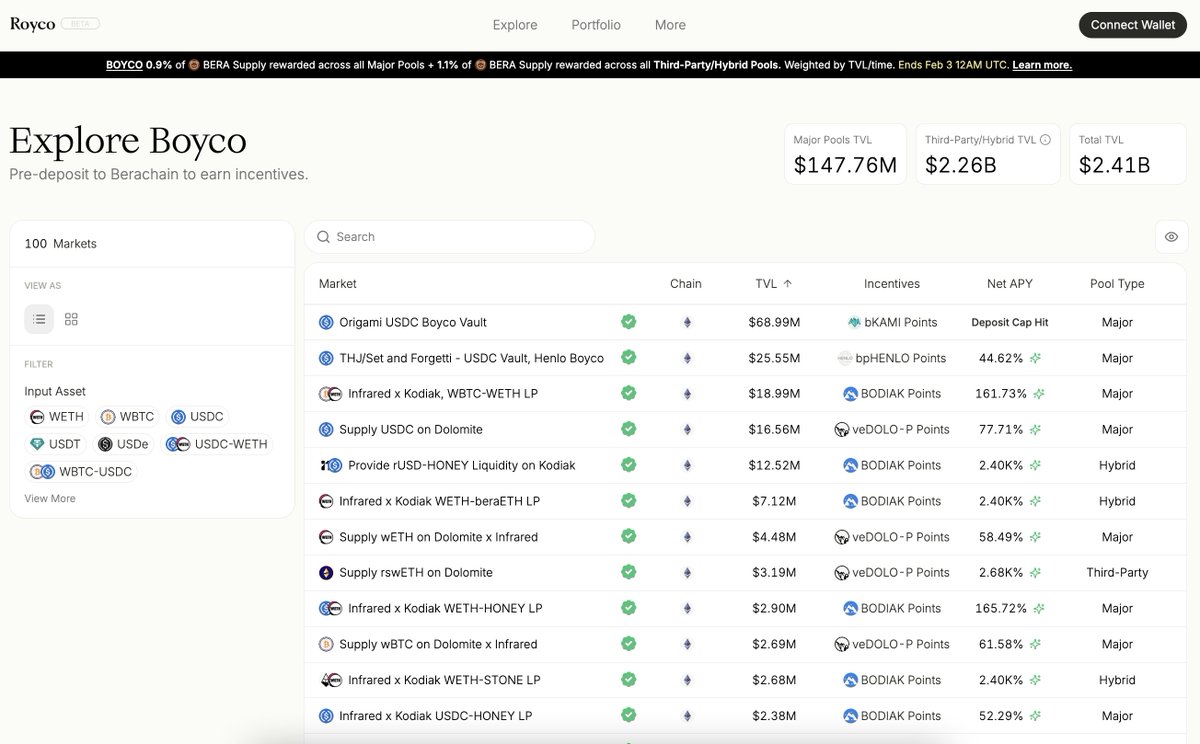This screenshot has height=744, width=1200.
Task: Click the bKAMI Points incentive icon
Action: (854, 322)
